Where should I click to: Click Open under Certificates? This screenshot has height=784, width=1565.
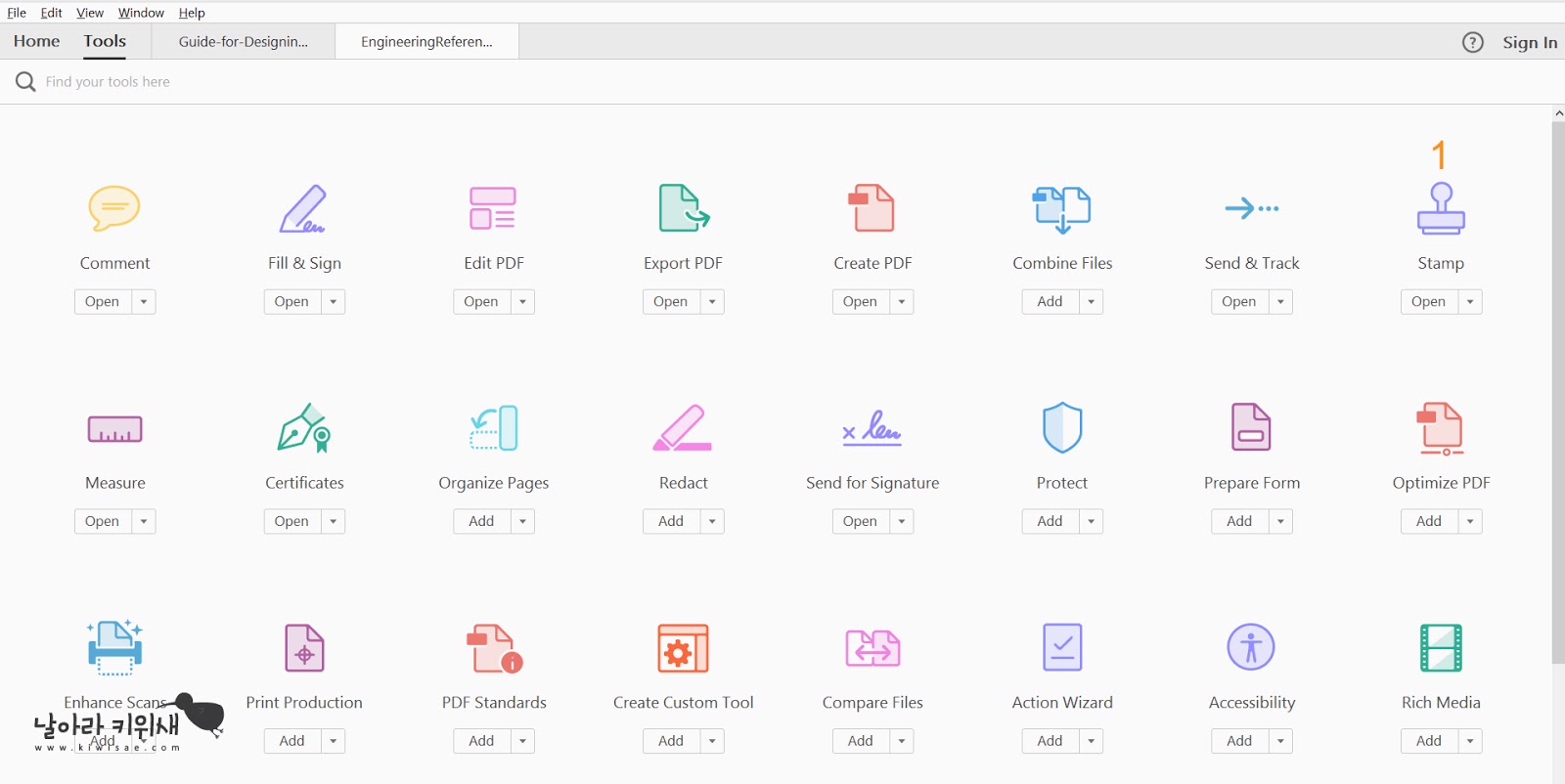pyautogui.click(x=291, y=522)
